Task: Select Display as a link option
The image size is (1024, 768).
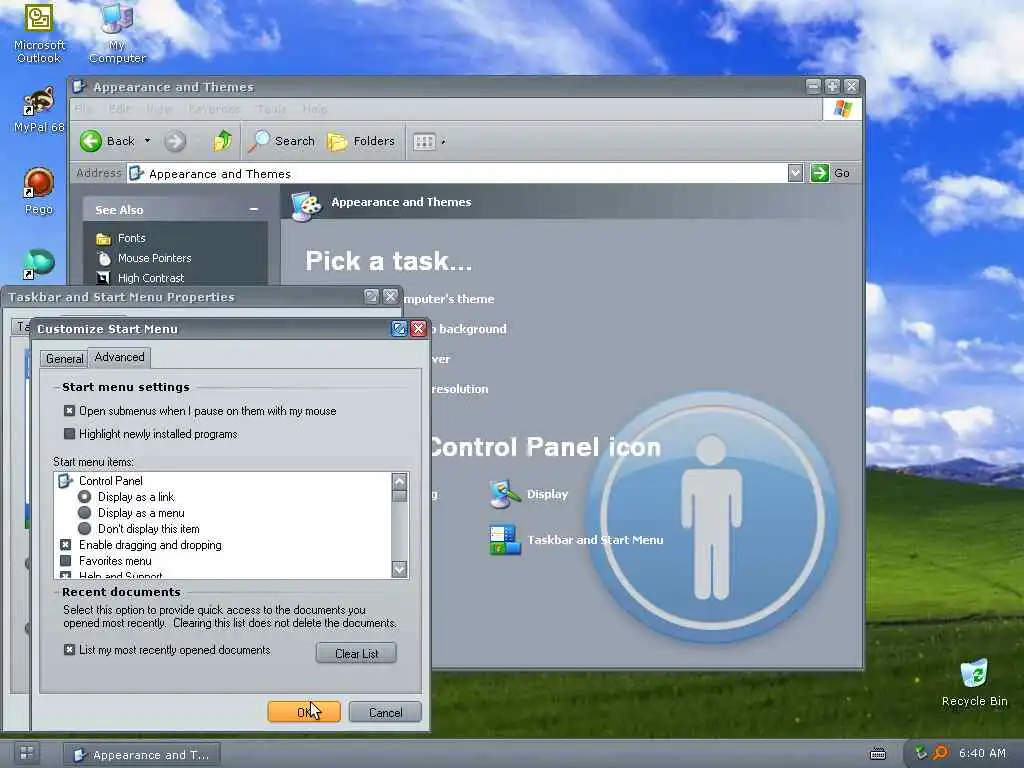Action: pos(84,497)
